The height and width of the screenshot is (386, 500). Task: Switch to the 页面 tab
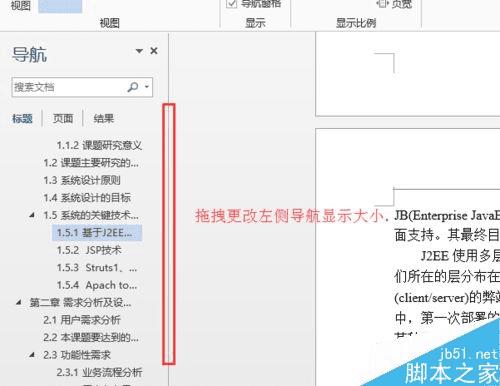[x=63, y=118]
